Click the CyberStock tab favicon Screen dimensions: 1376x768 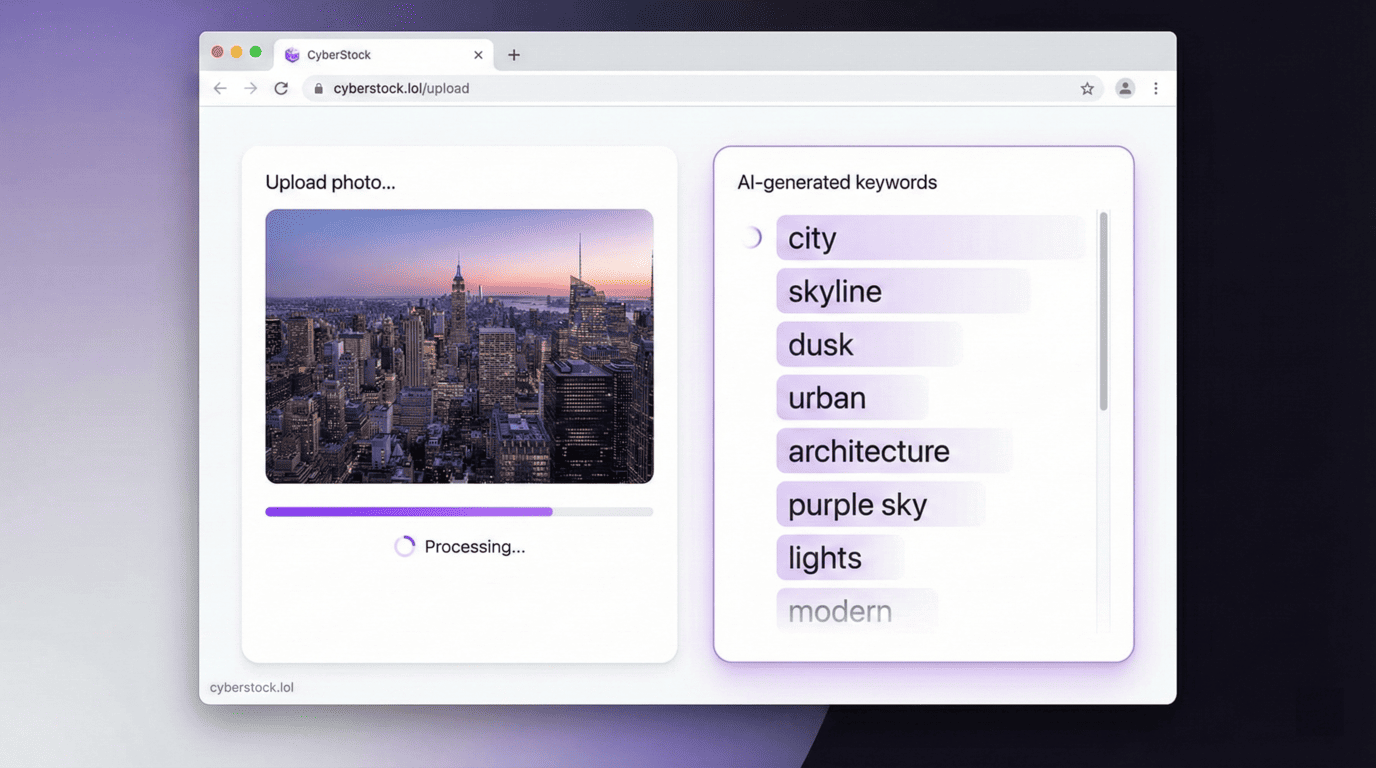pyautogui.click(x=292, y=55)
